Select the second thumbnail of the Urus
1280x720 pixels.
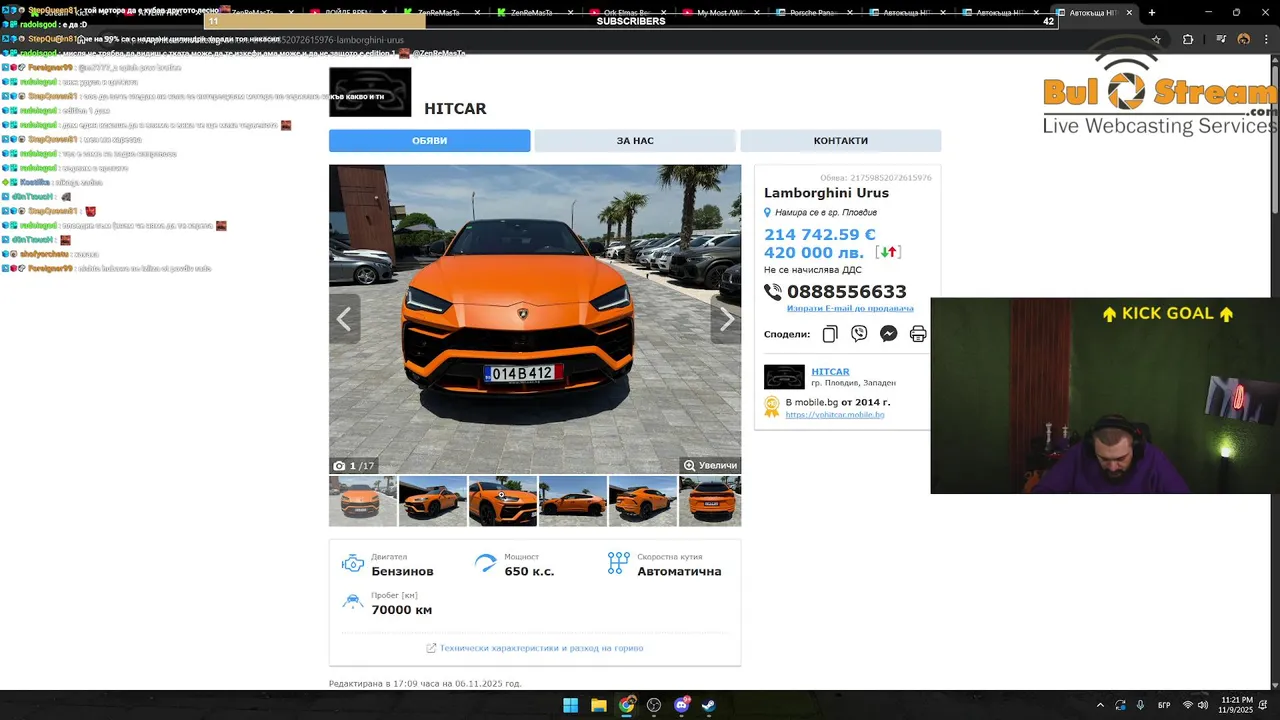pos(432,501)
